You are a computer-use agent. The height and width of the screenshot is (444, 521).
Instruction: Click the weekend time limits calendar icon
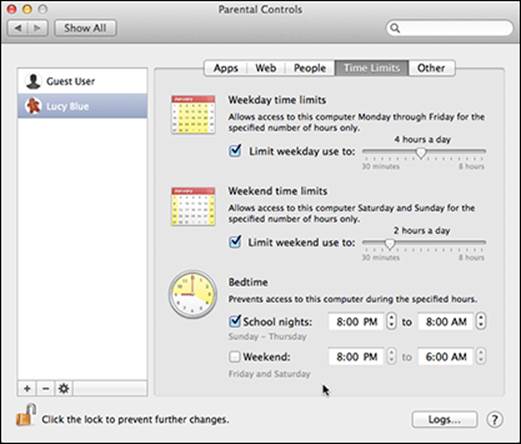coord(193,206)
